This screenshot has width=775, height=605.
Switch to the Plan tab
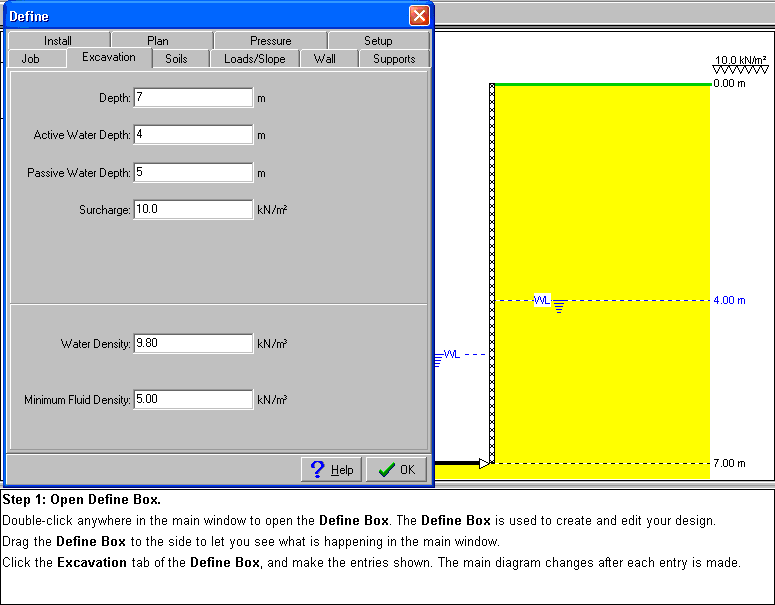pyautogui.click(x=158, y=41)
